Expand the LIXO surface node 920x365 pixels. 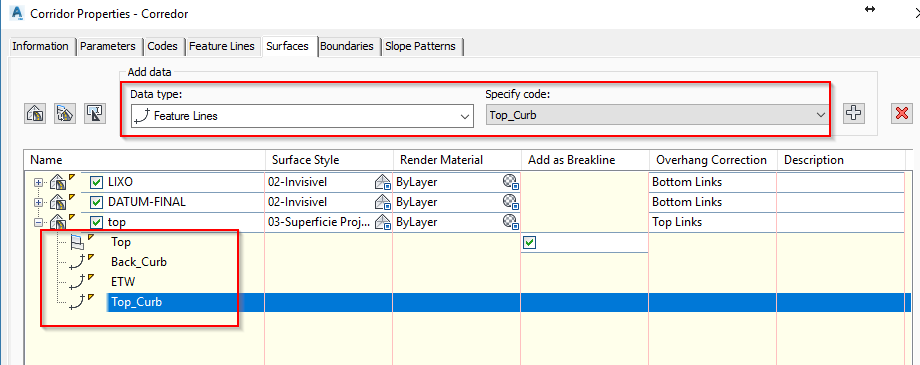point(39,182)
